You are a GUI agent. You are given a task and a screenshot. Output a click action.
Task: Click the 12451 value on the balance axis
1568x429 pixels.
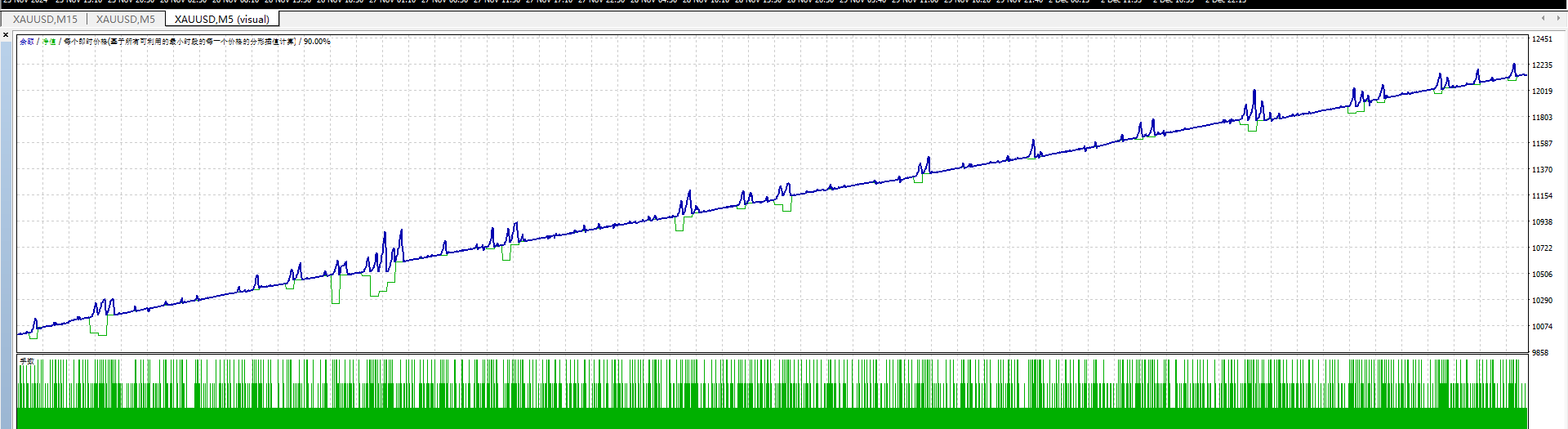[x=1542, y=39]
